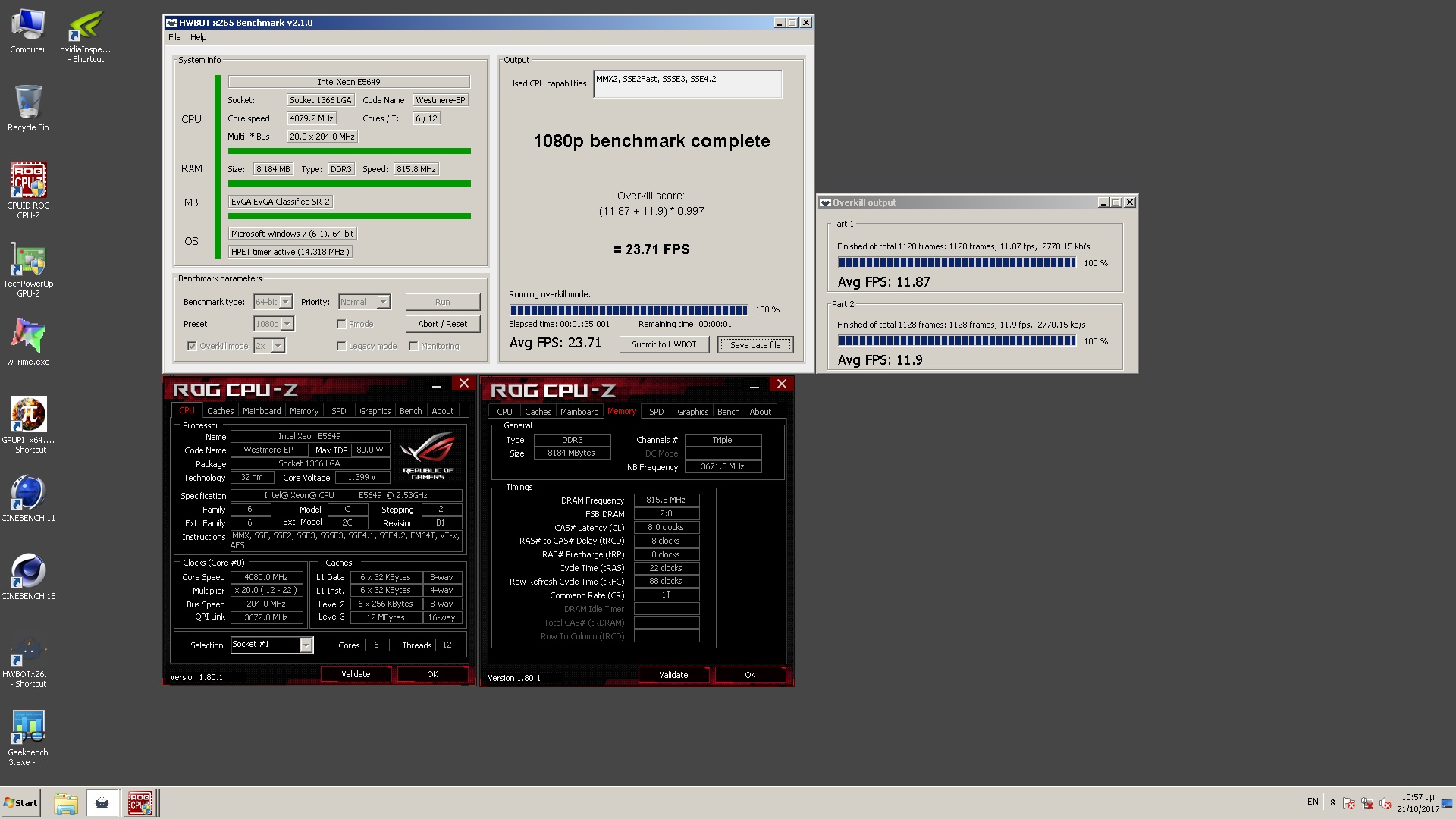Open the Computer desktop icon

(28, 32)
